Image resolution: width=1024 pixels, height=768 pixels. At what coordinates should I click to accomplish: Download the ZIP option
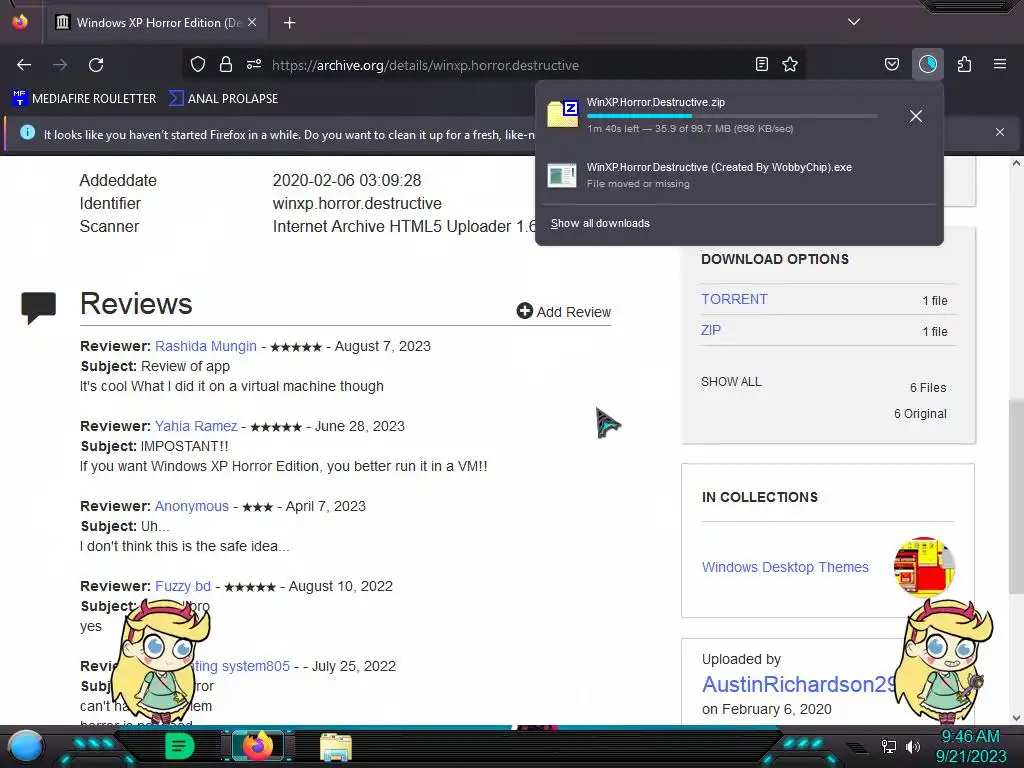(x=711, y=330)
